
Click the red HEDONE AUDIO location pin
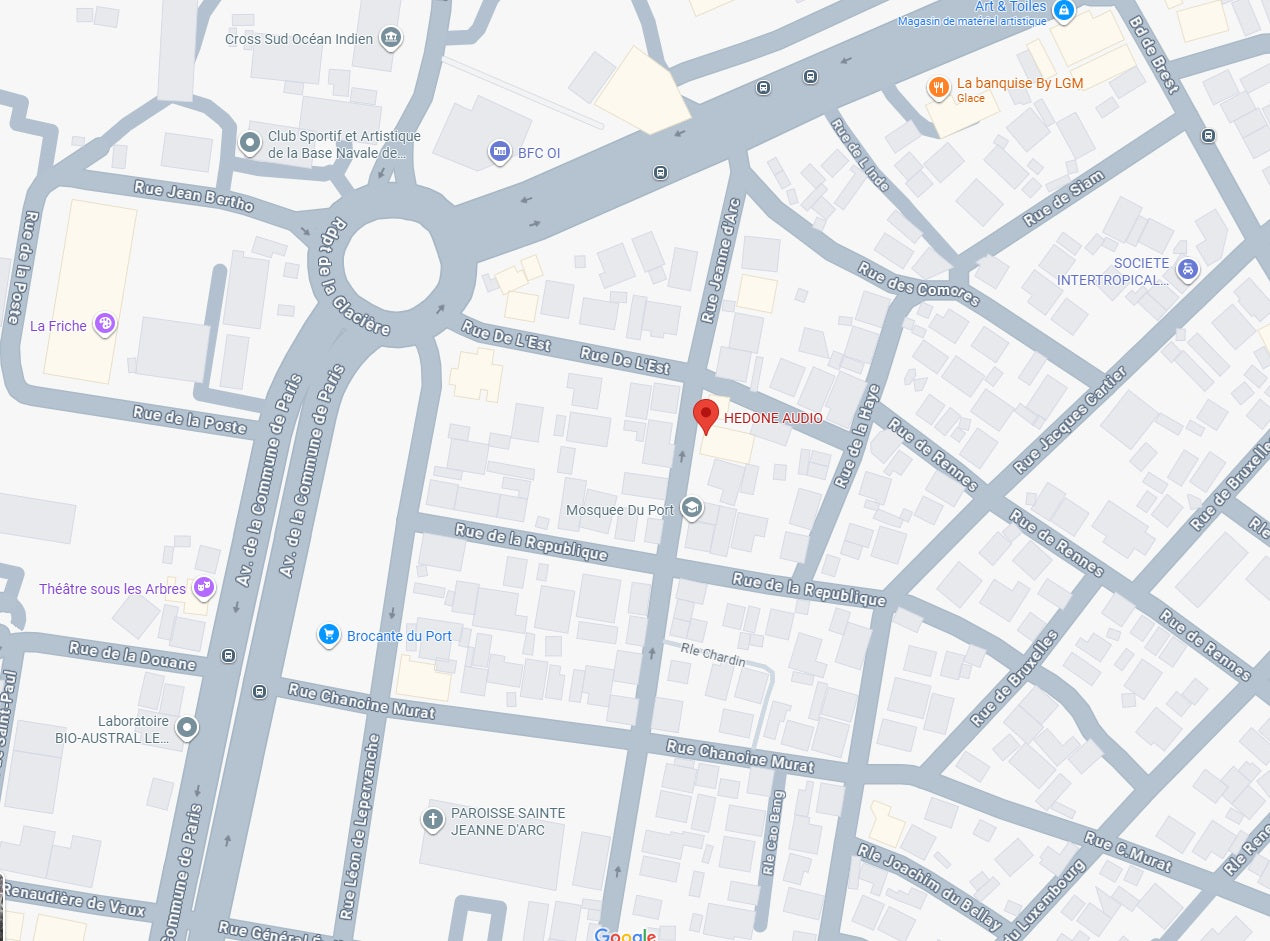point(706,416)
